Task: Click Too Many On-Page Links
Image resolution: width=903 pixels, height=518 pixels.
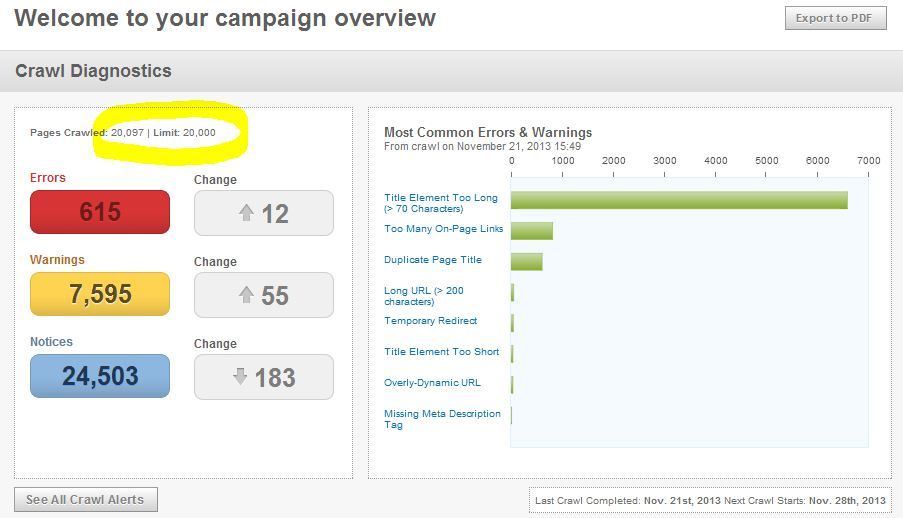Action: click(443, 229)
